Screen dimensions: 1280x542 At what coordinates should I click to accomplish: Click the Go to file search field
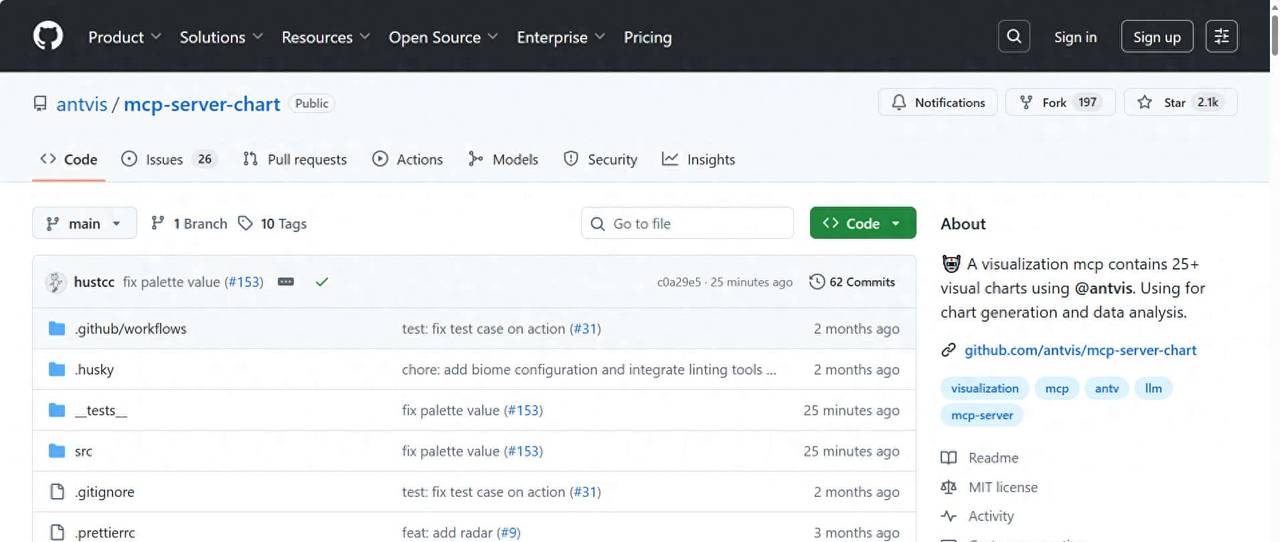[x=687, y=224]
